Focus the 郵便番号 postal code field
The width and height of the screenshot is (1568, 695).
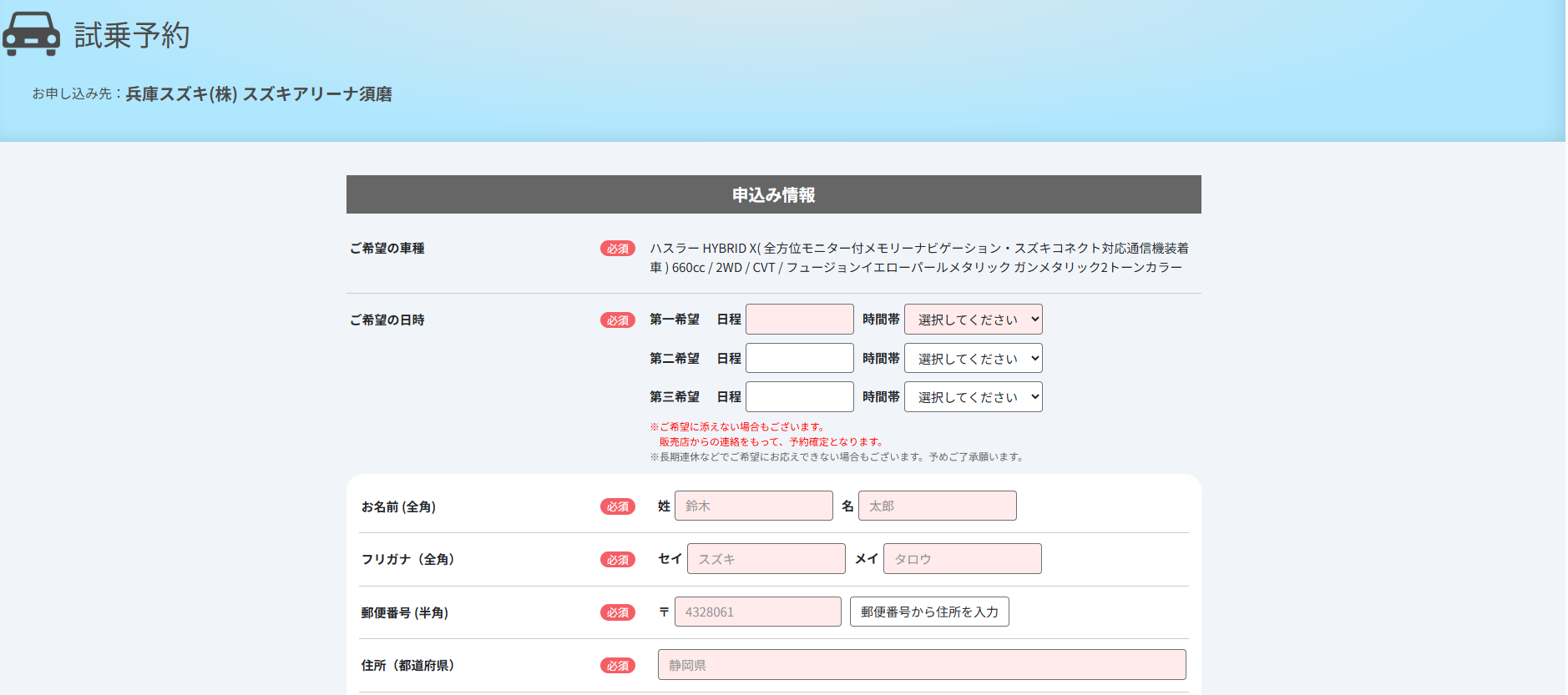[757, 612]
